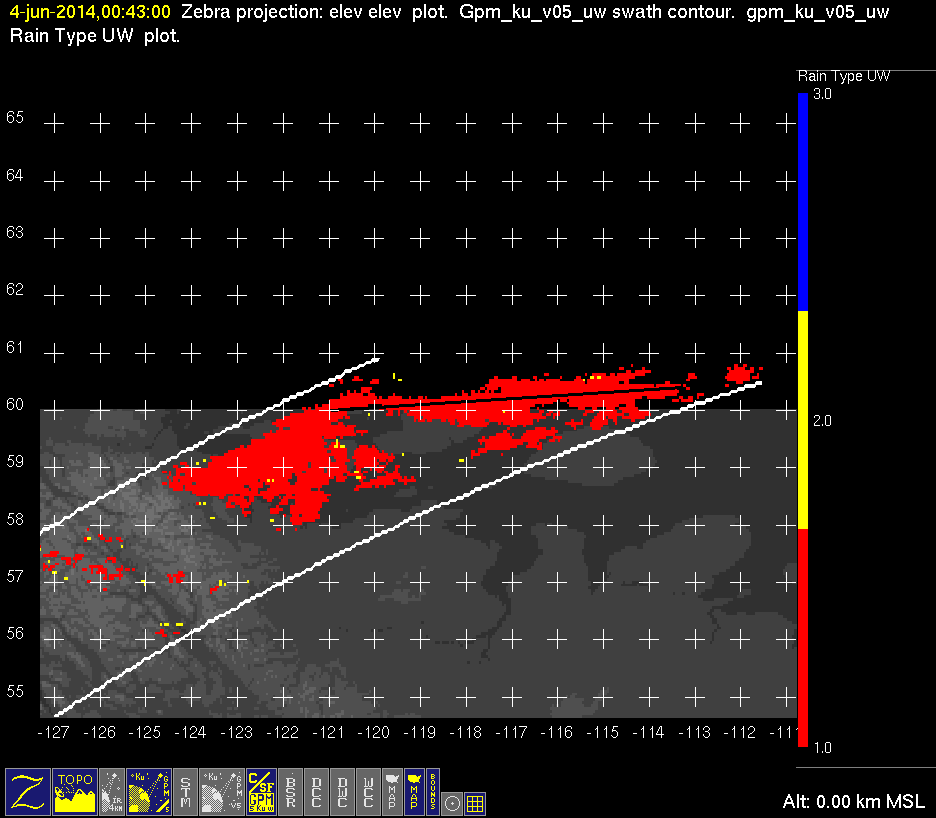Click the Zebra Z main icon
The height and width of the screenshot is (818, 936).
pos(27,791)
